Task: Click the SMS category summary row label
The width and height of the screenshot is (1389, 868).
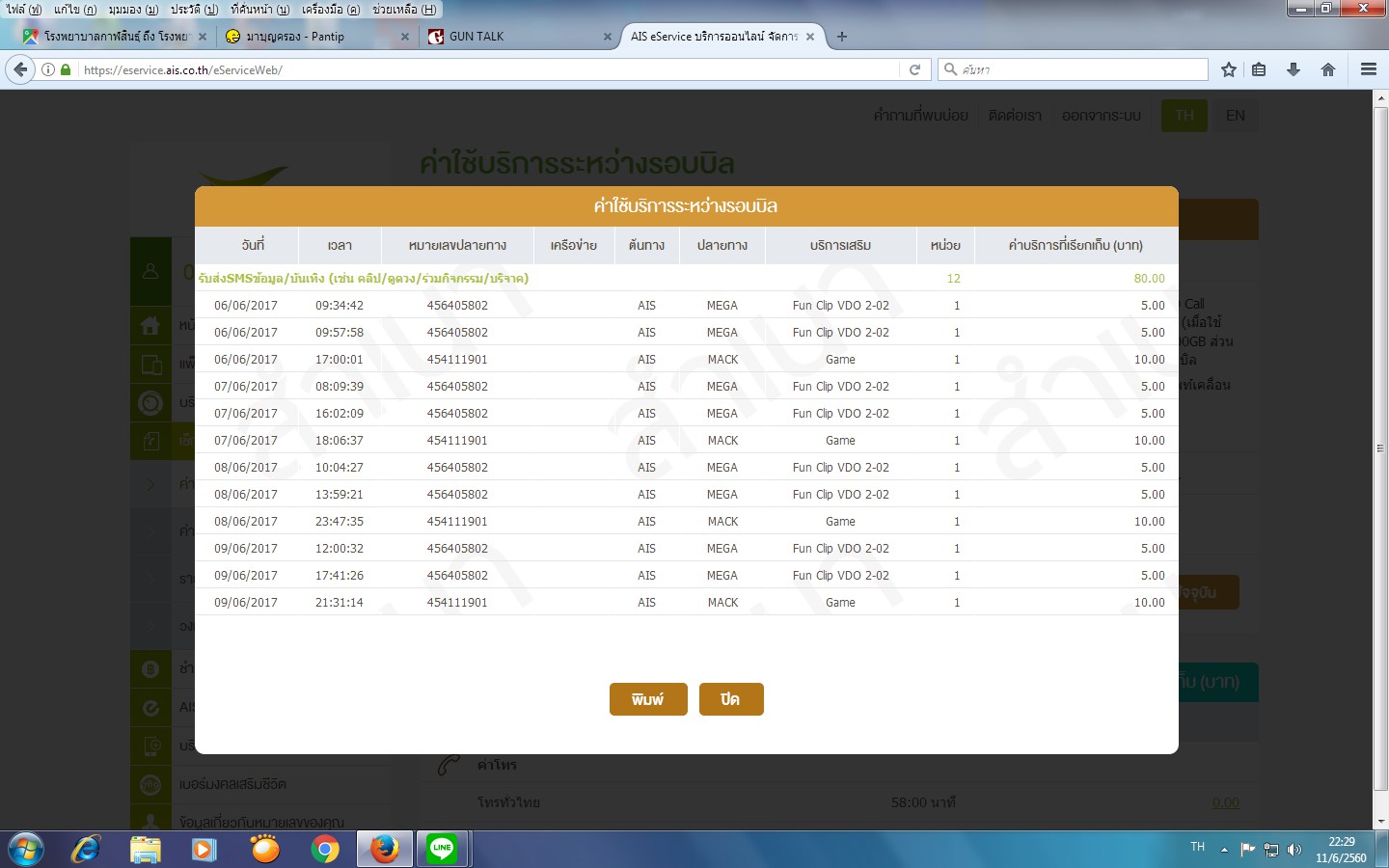Action: pos(364,279)
